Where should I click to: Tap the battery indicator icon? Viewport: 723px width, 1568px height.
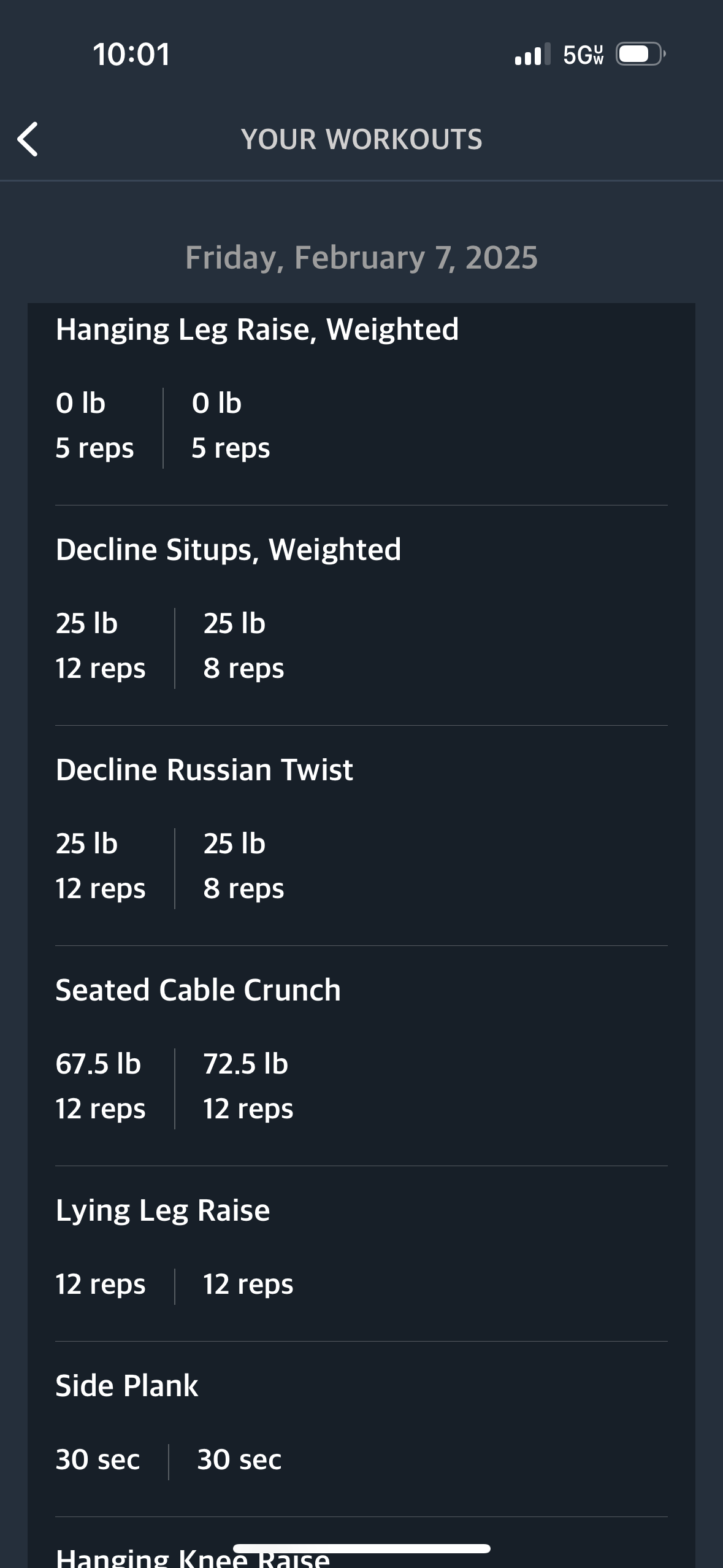click(641, 54)
